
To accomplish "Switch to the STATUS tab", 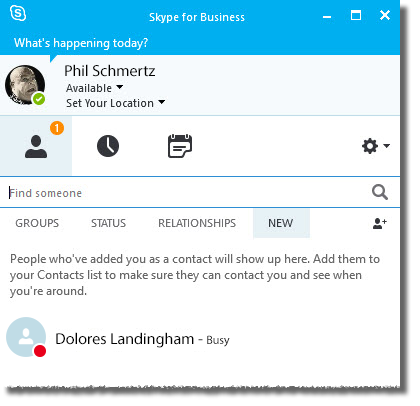I will (109, 223).
